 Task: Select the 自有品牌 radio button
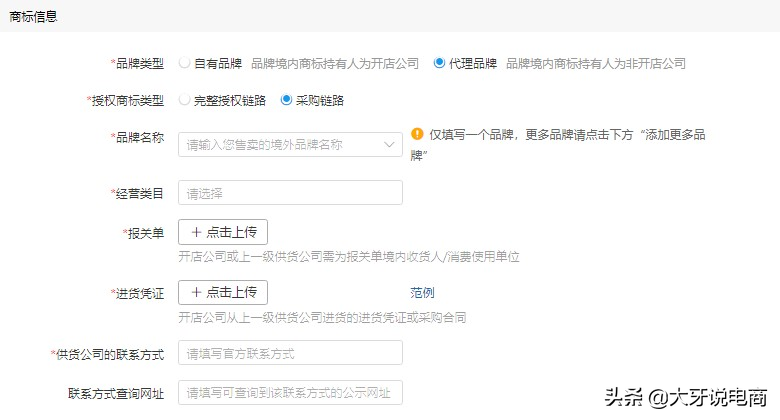(184, 63)
